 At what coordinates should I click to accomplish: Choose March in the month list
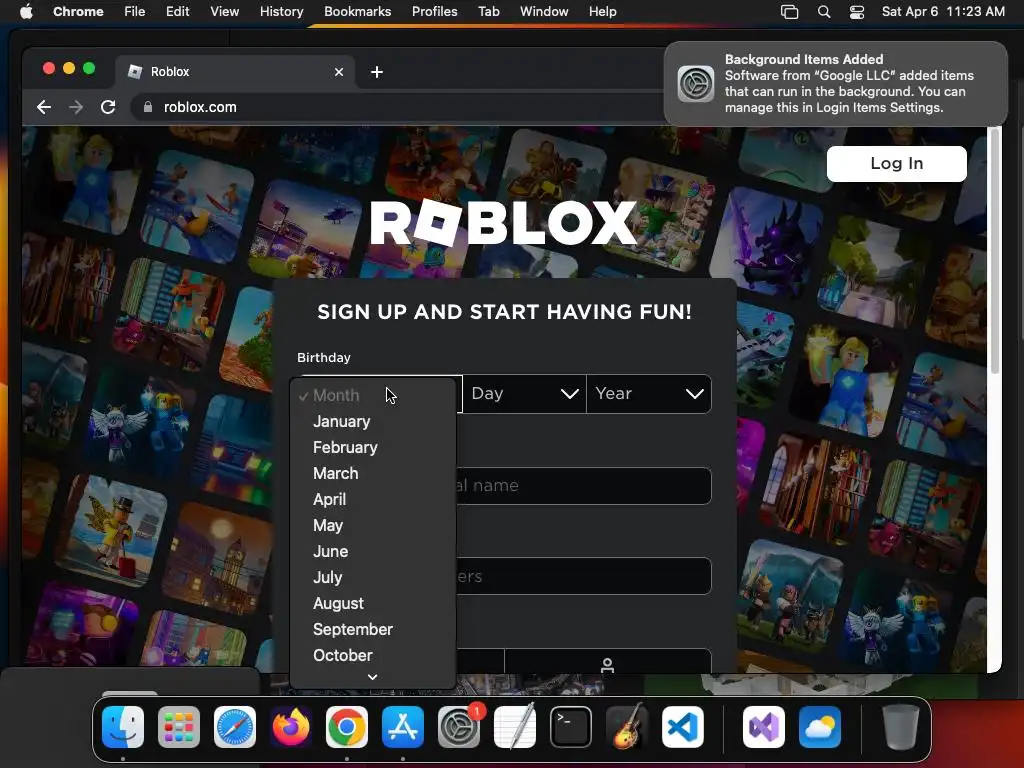pyautogui.click(x=372, y=473)
